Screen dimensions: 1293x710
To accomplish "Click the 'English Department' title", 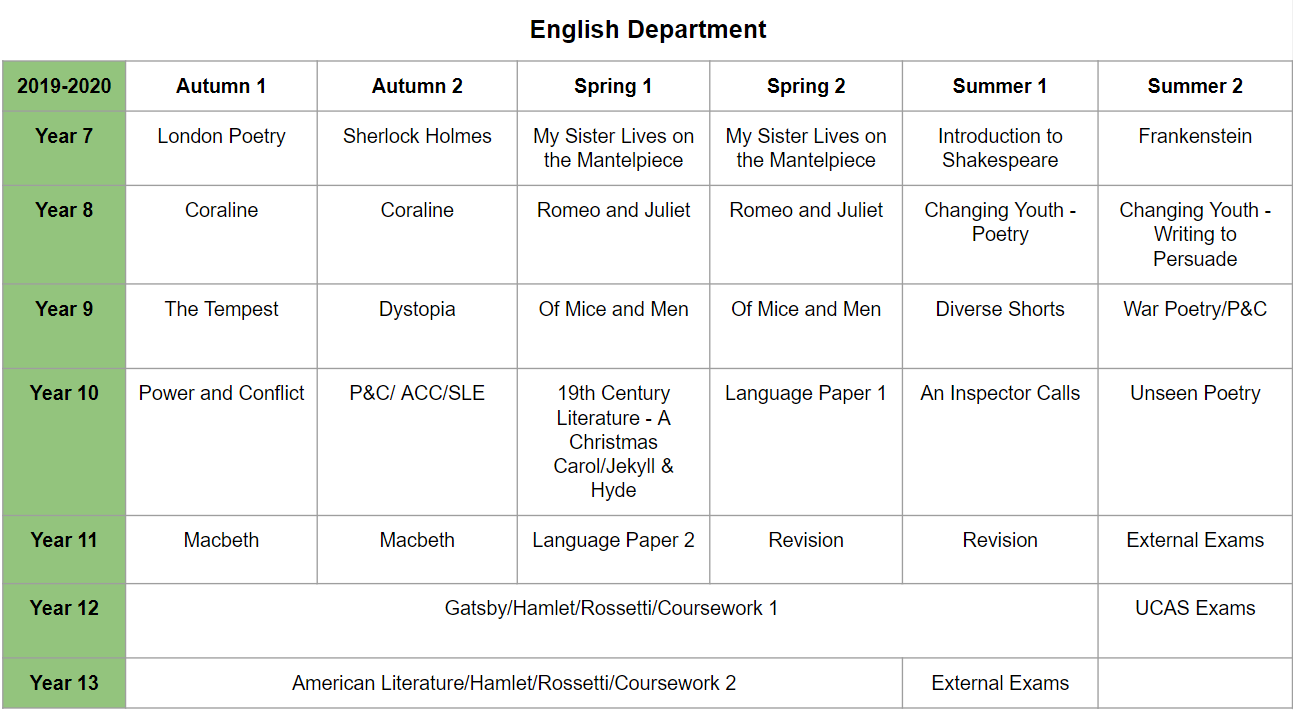I will click(648, 30).
